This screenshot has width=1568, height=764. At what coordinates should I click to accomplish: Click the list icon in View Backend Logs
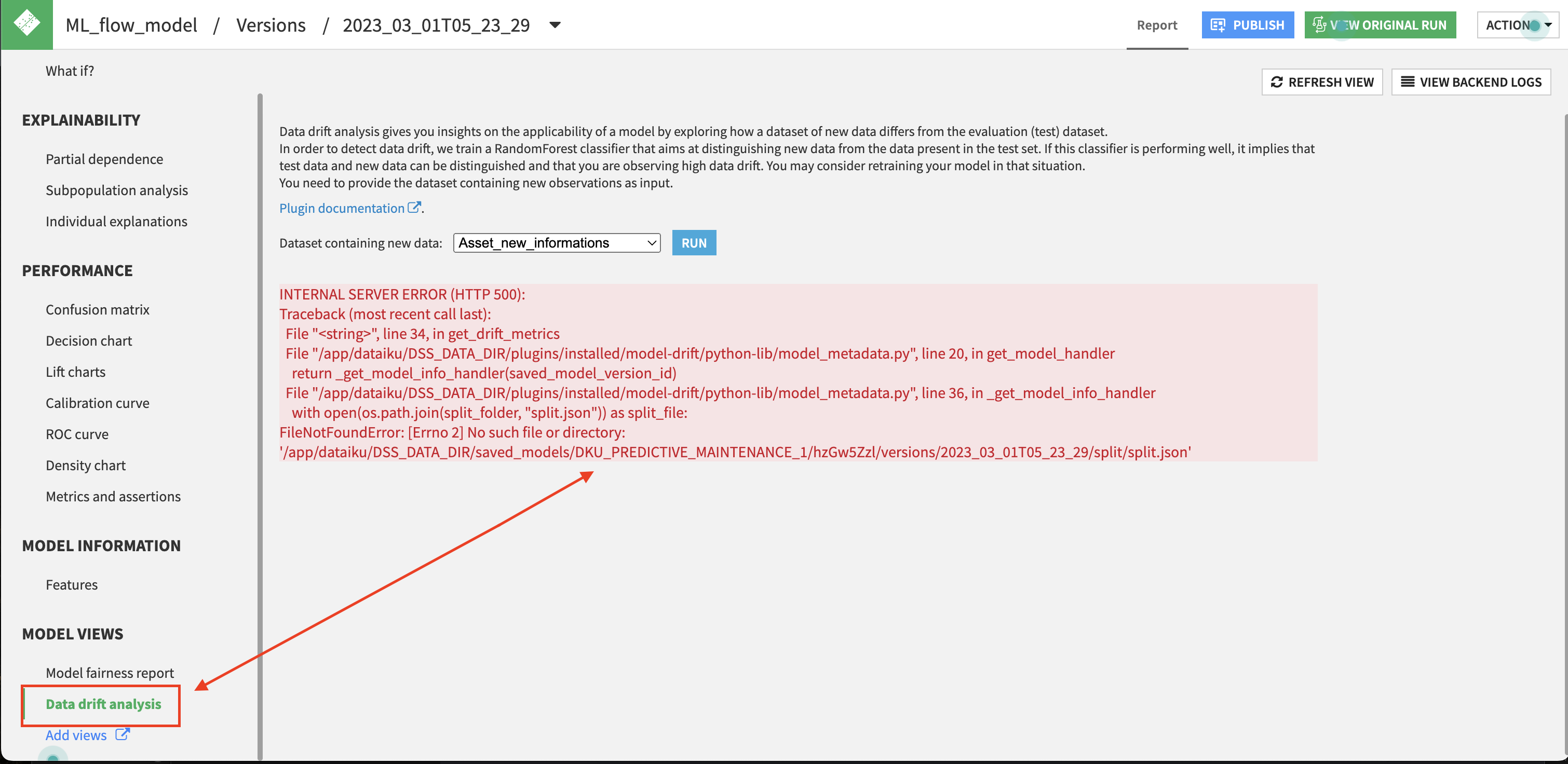tap(1407, 81)
